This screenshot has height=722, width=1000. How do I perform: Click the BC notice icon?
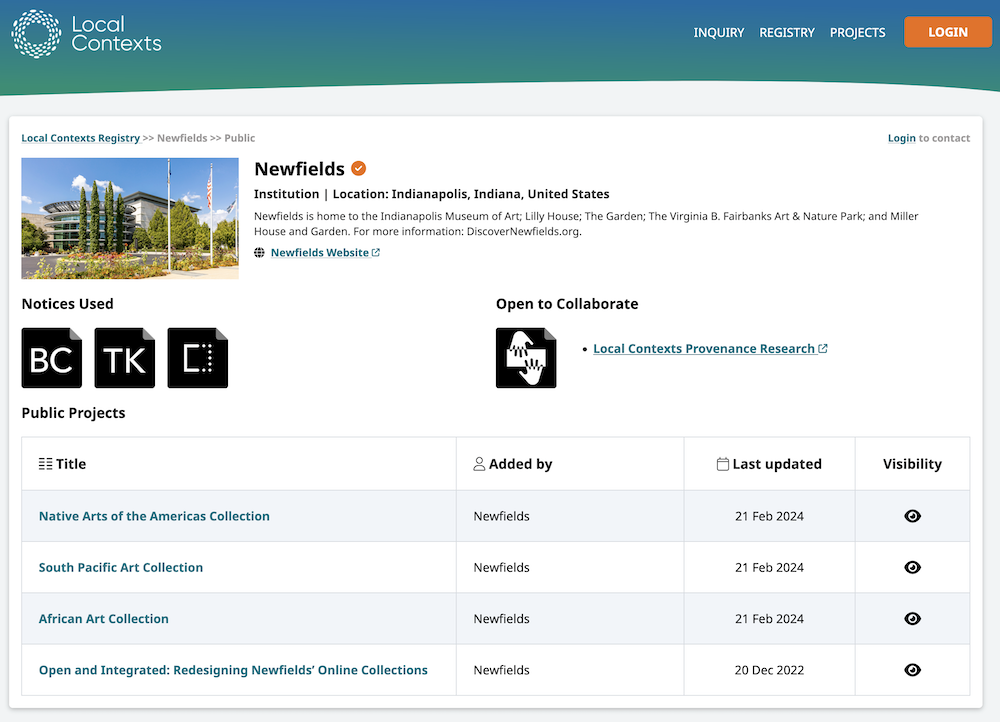52,358
